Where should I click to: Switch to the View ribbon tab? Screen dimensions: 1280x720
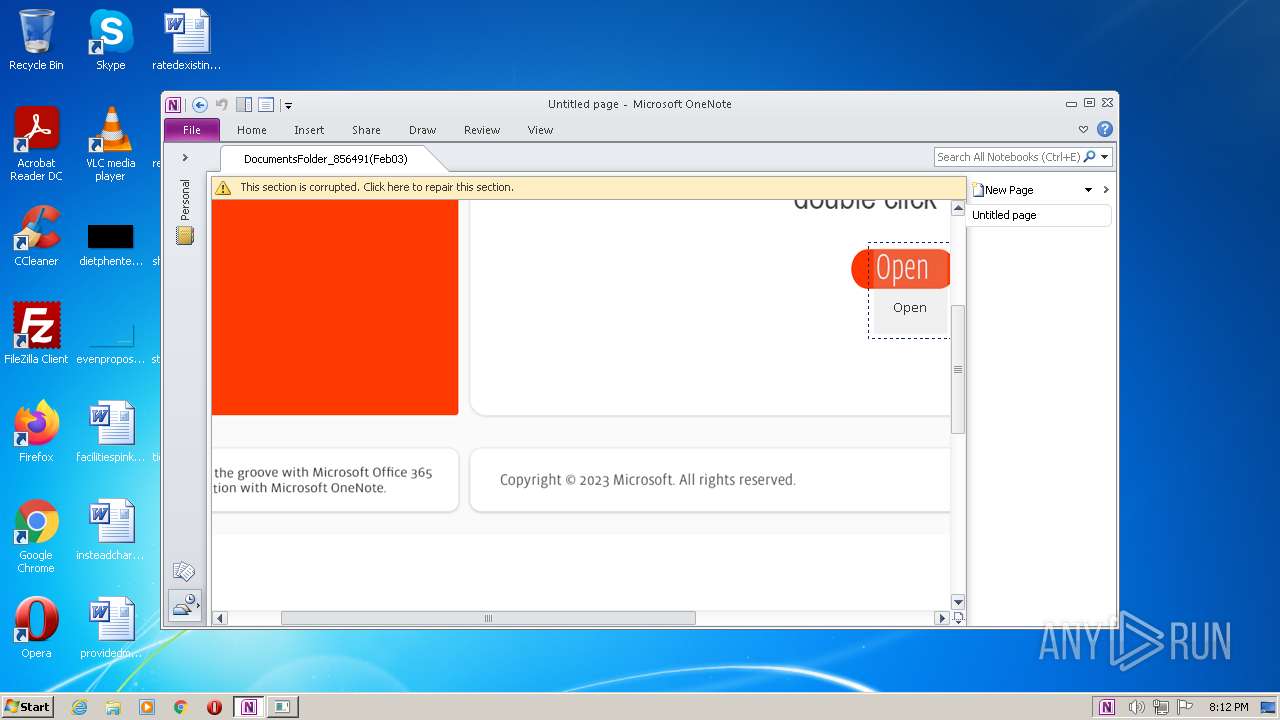coord(540,130)
